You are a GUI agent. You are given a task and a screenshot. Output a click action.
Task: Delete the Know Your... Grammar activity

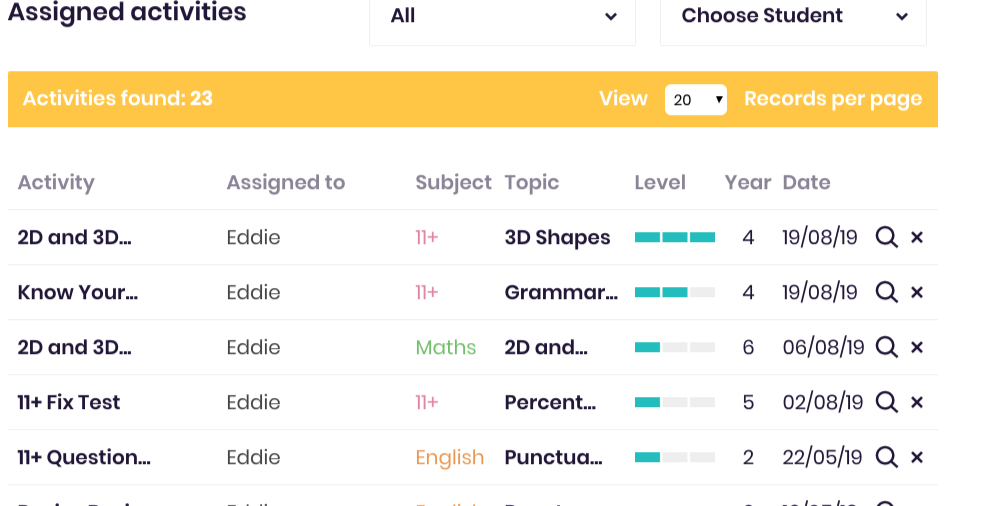[x=917, y=292]
